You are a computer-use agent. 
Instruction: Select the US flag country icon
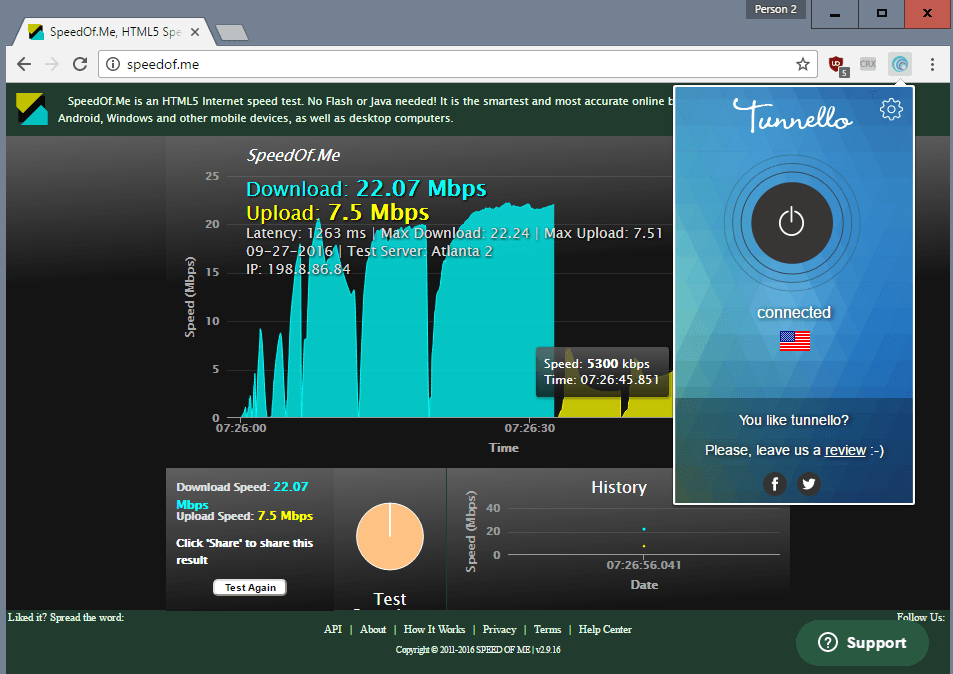point(794,340)
